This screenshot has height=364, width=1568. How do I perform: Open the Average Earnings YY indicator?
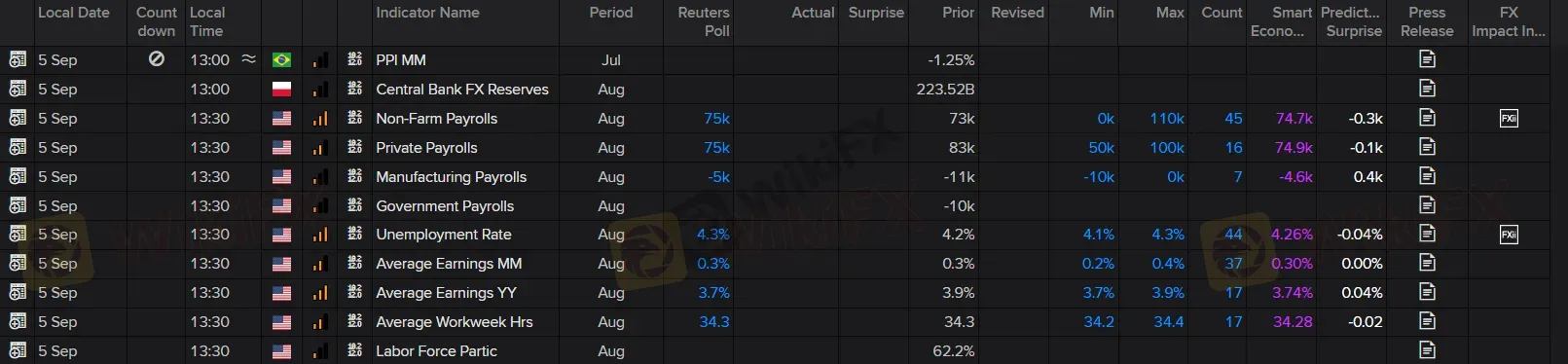[446, 292]
